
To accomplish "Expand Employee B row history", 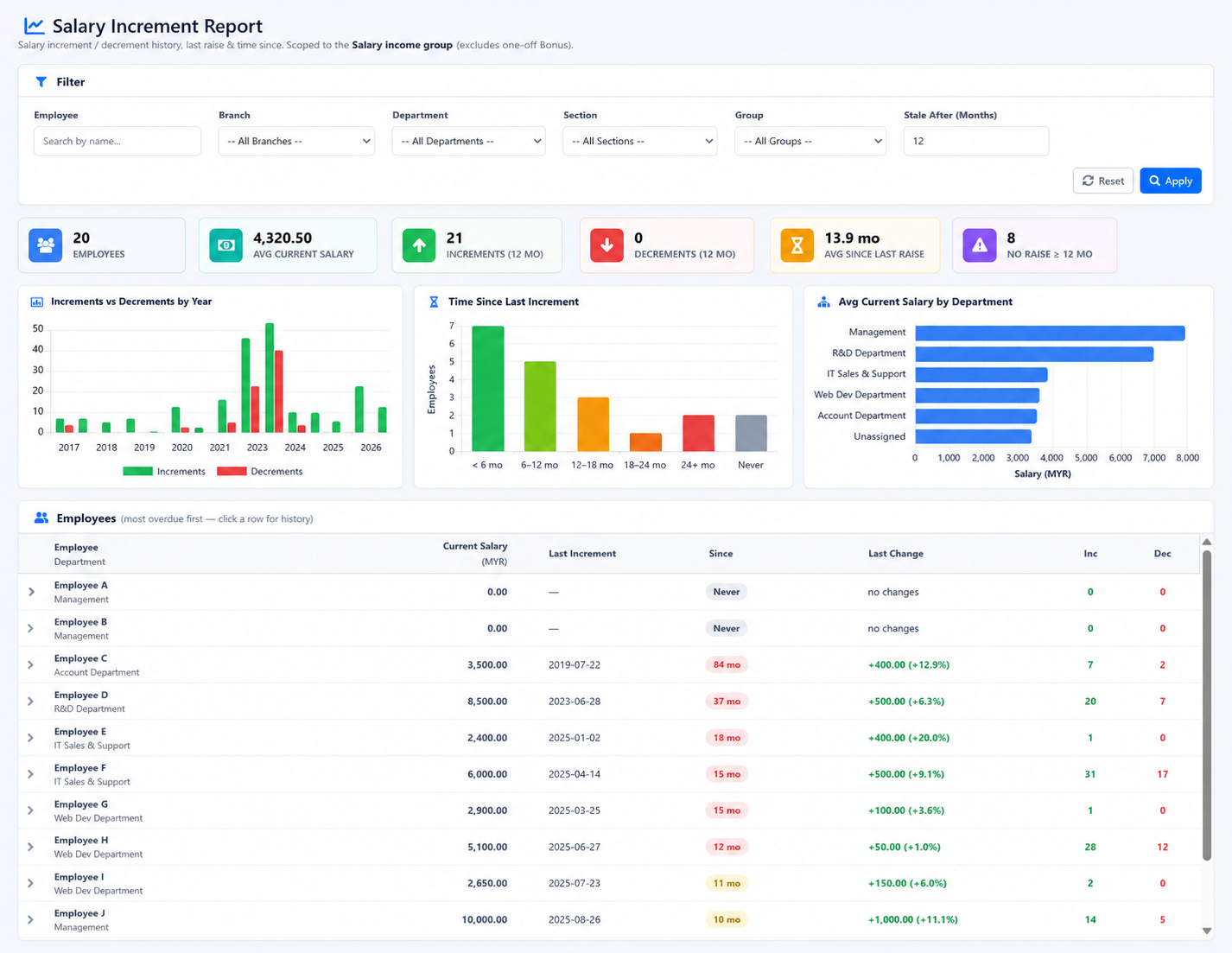I will click(x=31, y=628).
